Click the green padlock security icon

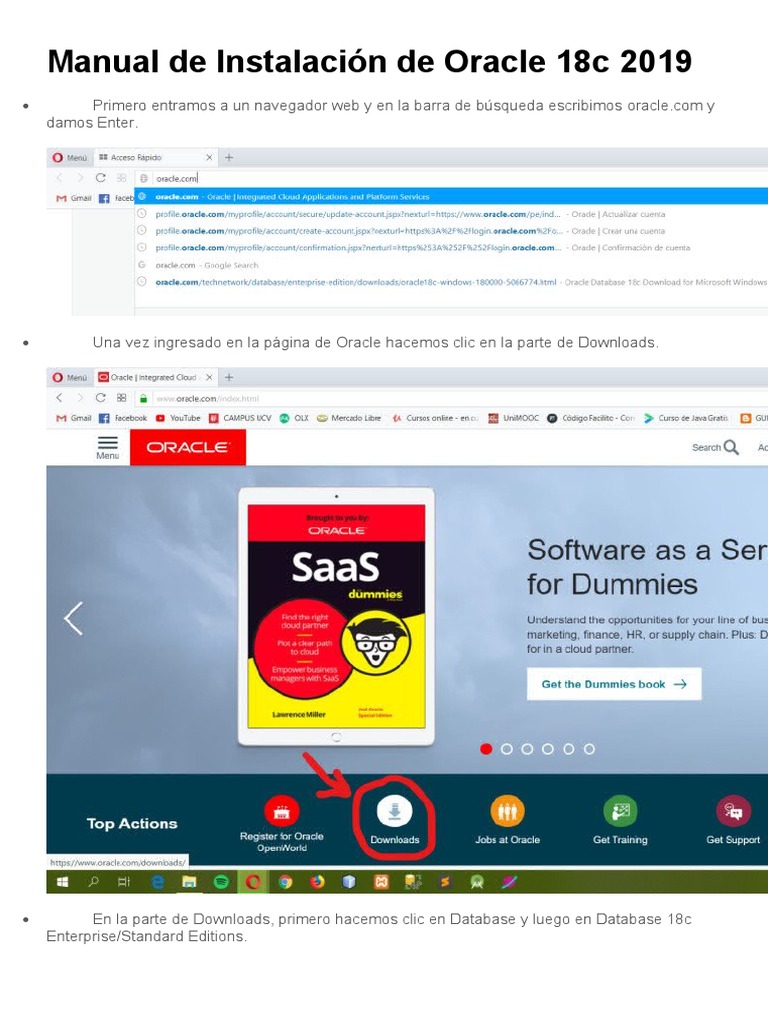[x=144, y=398]
